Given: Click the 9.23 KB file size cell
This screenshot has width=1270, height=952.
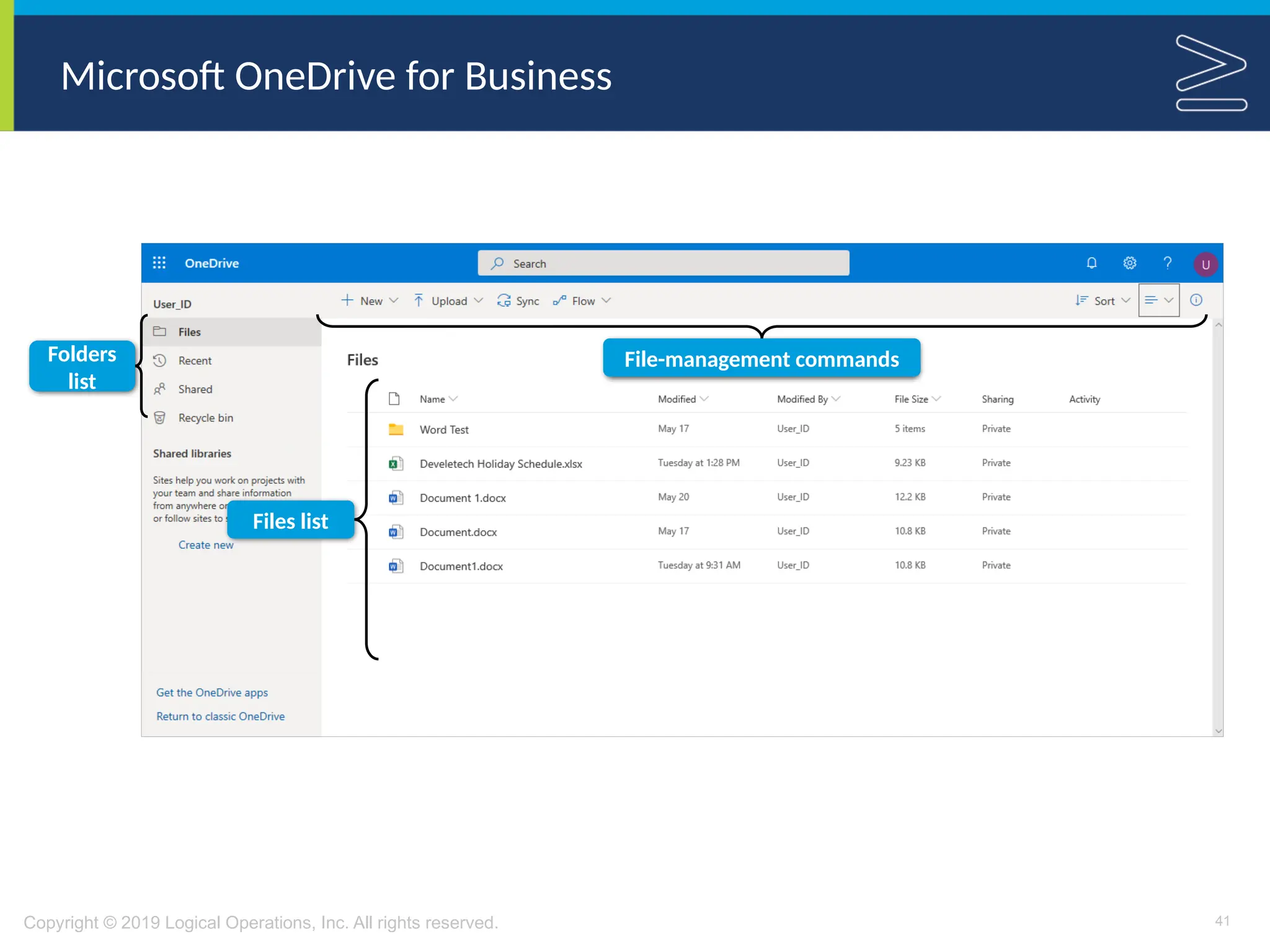Looking at the screenshot, I should [x=910, y=462].
